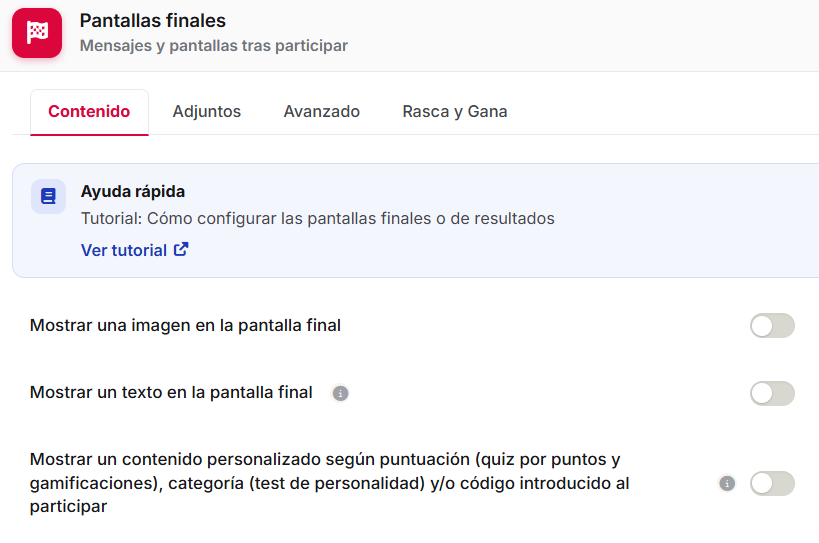
Task: Open info icon beside 'Mostrar un texto'
Action: click(340, 393)
